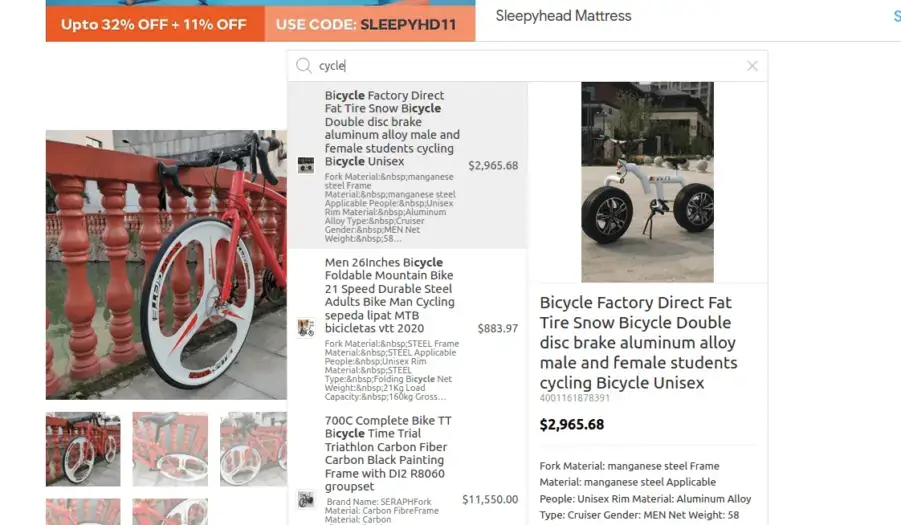Image resolution: width=901 pixels, height=525 pixels.
Task: Select the third gallery thumbnail of red bike
Action: tap(253, 449)
